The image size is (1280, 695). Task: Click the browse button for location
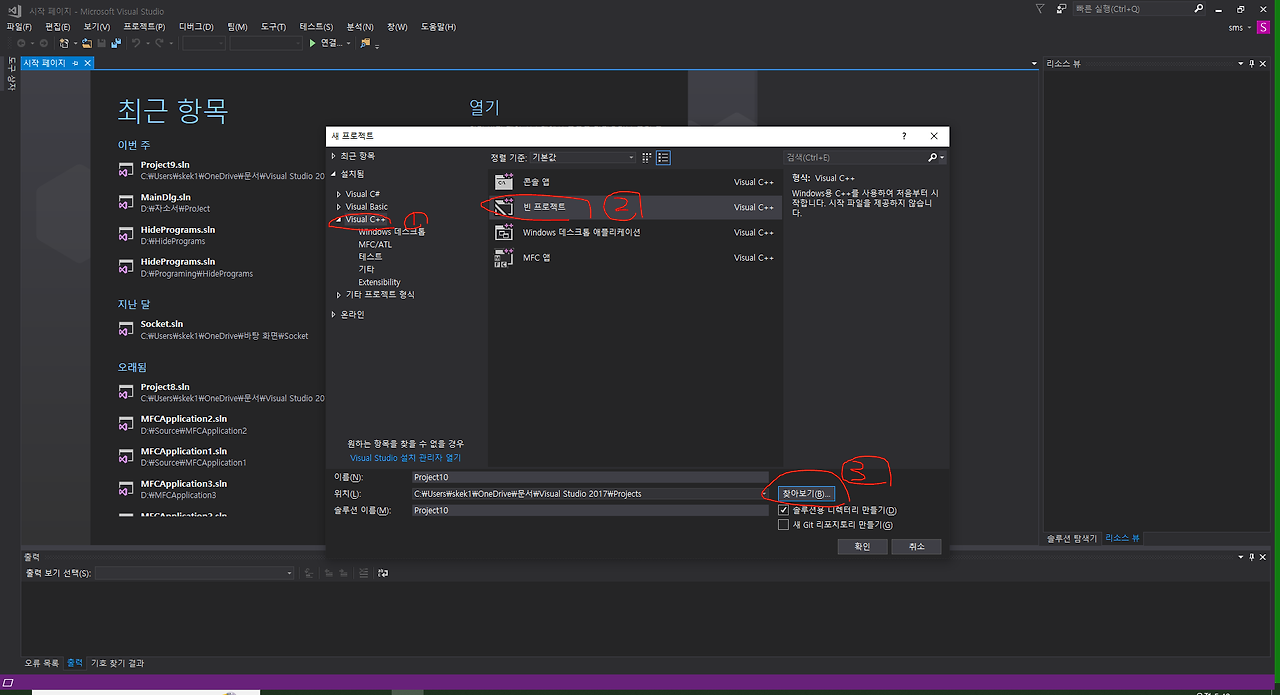[806, 494]
